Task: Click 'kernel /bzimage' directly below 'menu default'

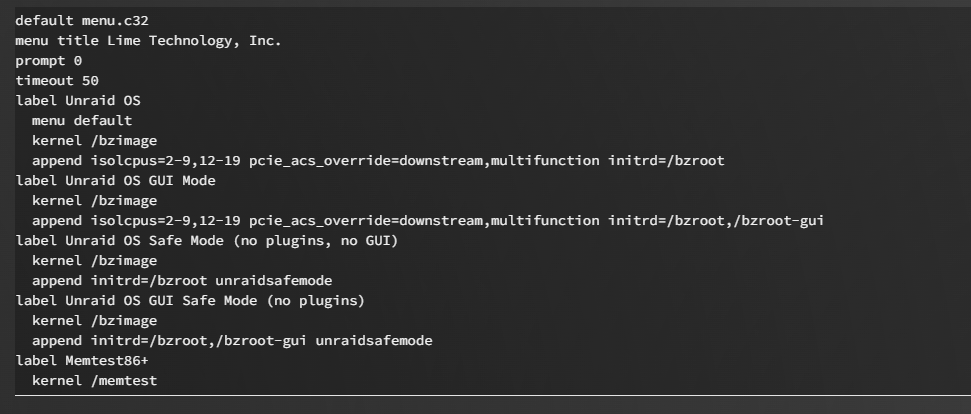Action: (95, 141)
